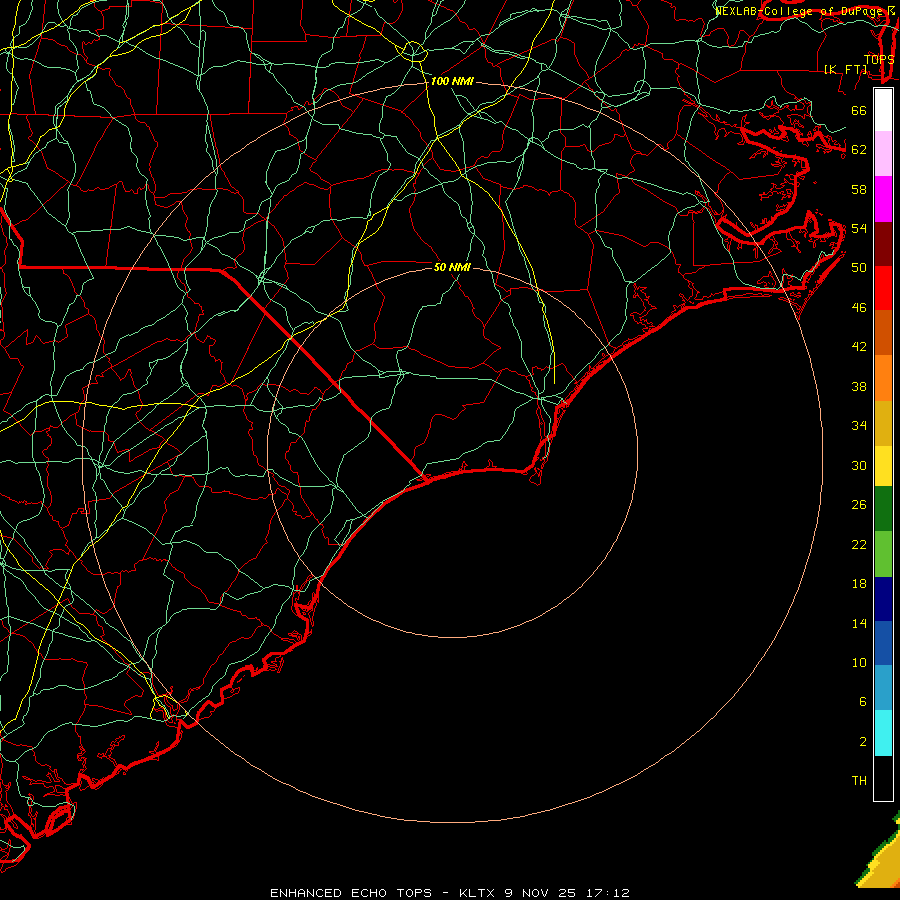Click the '30' legend value
This screenshot has height=900, width=900.
pyautogui.click(x=859, y=465)
